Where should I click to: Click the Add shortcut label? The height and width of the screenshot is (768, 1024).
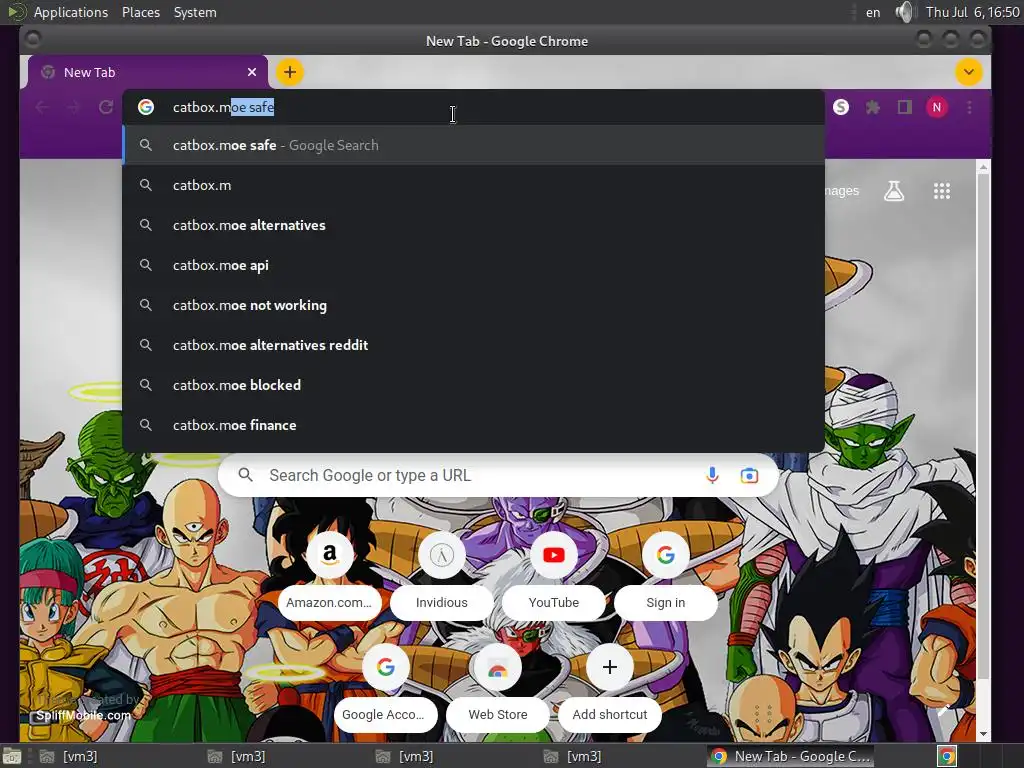tap(610, 714)
